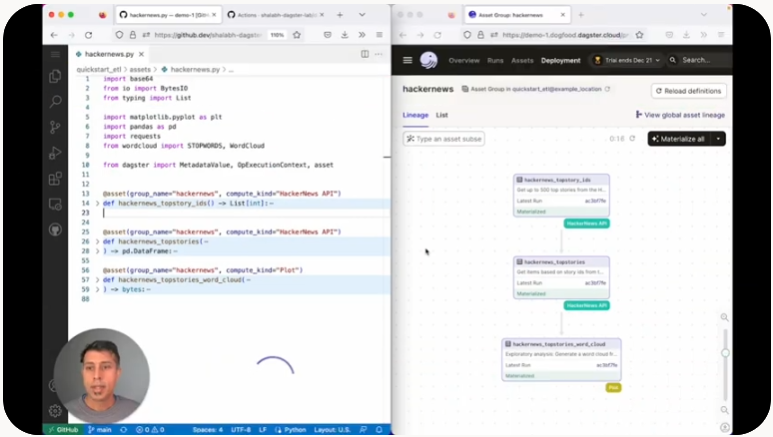The height and width of the screenshot is (437, 773).
Task: Open Remote Explorer in the activity bar
Action: pos(55,204)
